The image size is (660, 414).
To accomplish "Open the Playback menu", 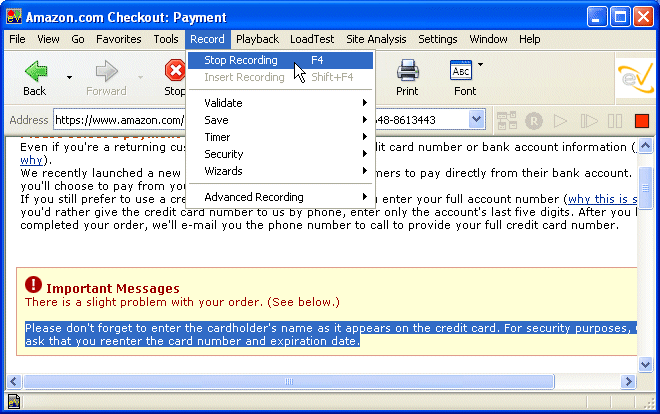I will tap(257, 39).
